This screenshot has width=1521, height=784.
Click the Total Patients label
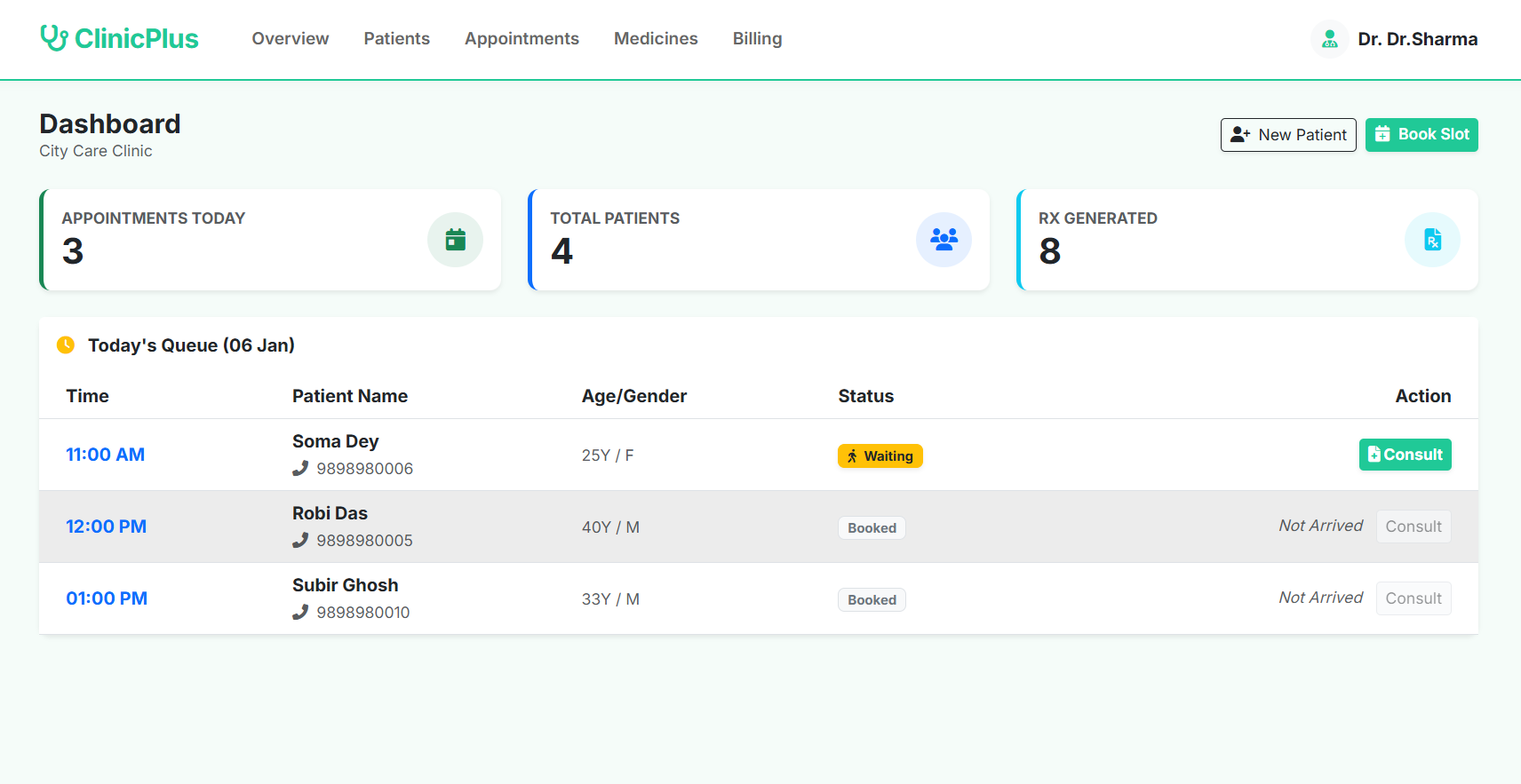(615, 218)
